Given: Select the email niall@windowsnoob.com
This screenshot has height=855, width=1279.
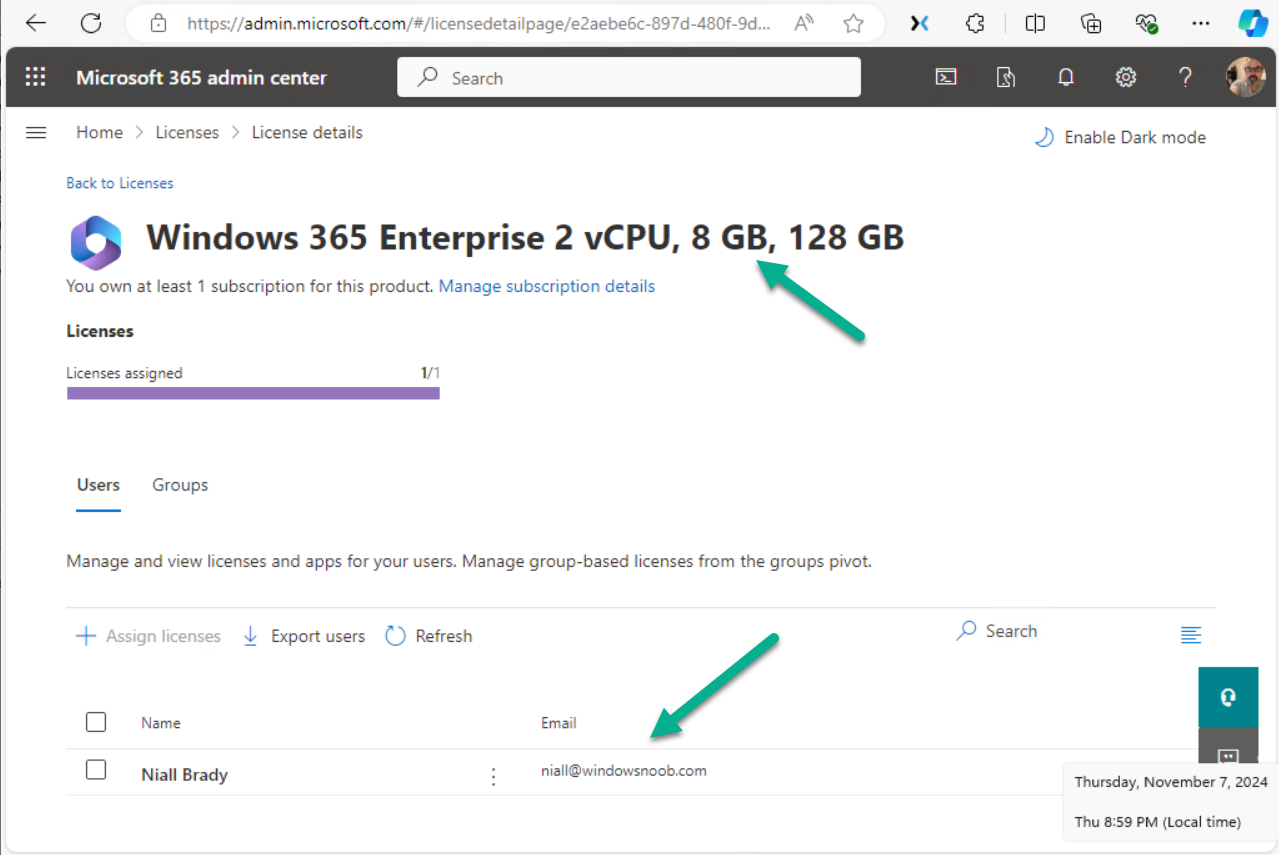Looking at the screenshot, I should 624,770.
